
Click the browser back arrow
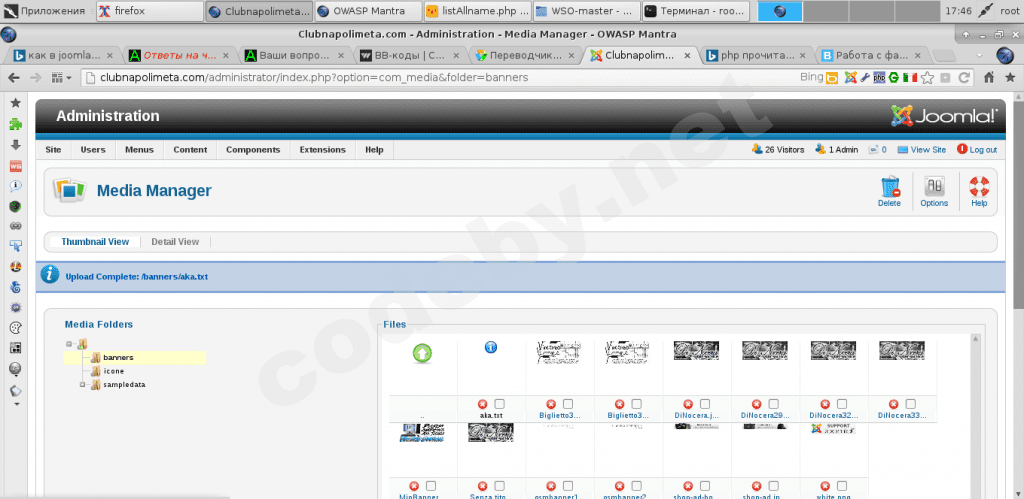pyautogui.click(x=14, y=78)
